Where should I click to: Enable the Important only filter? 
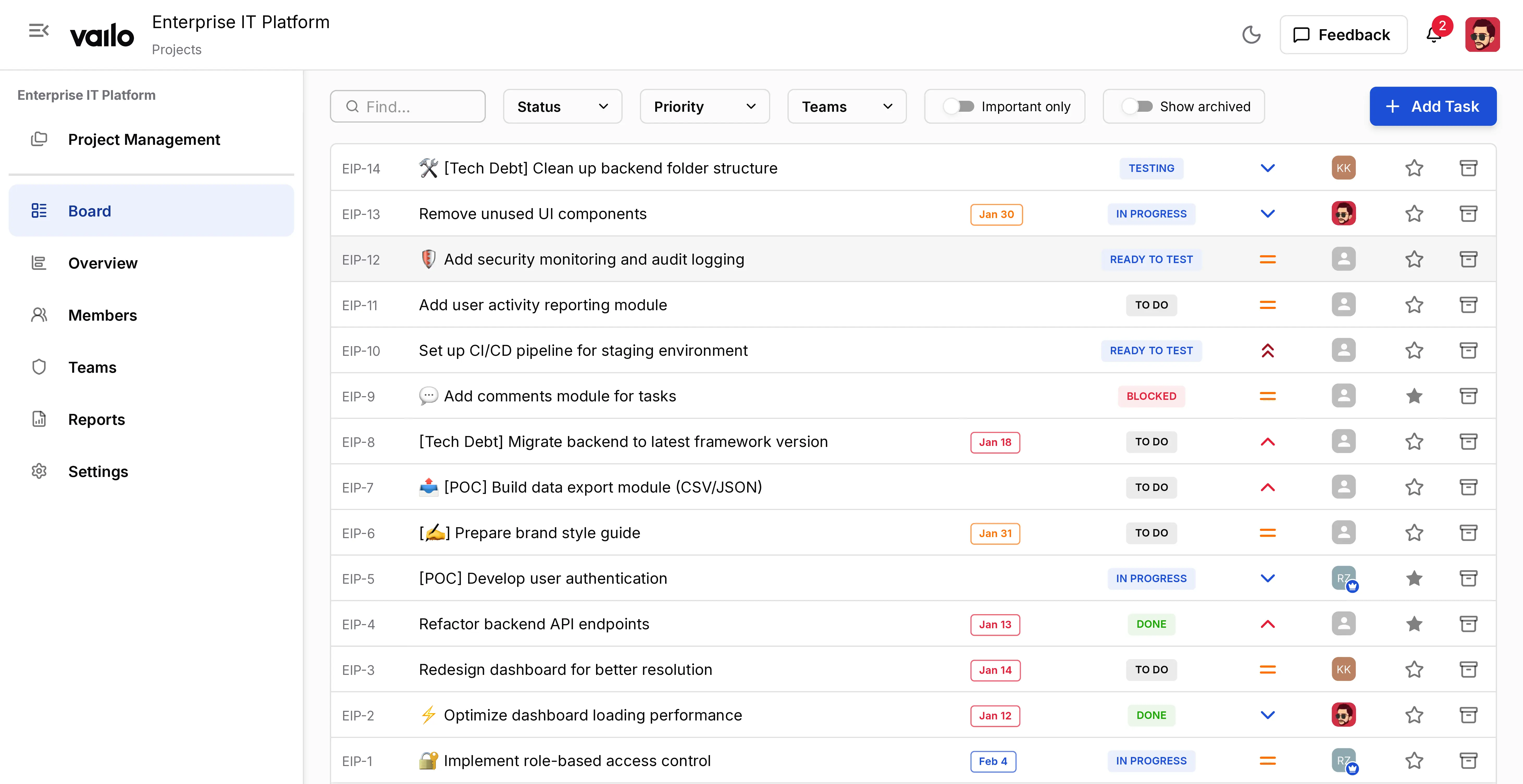(959, 107)
